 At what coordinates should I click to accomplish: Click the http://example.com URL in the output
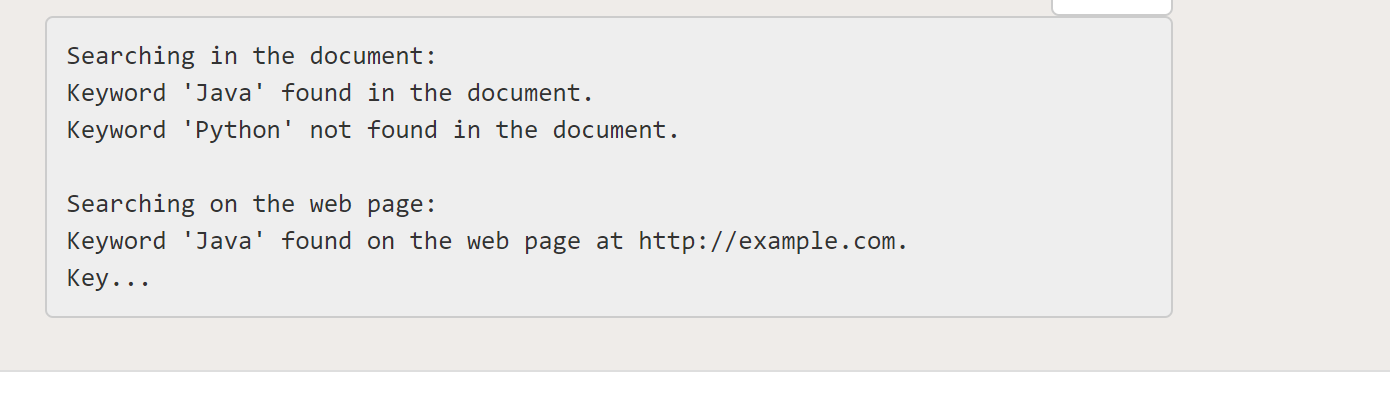click(772, 241)
